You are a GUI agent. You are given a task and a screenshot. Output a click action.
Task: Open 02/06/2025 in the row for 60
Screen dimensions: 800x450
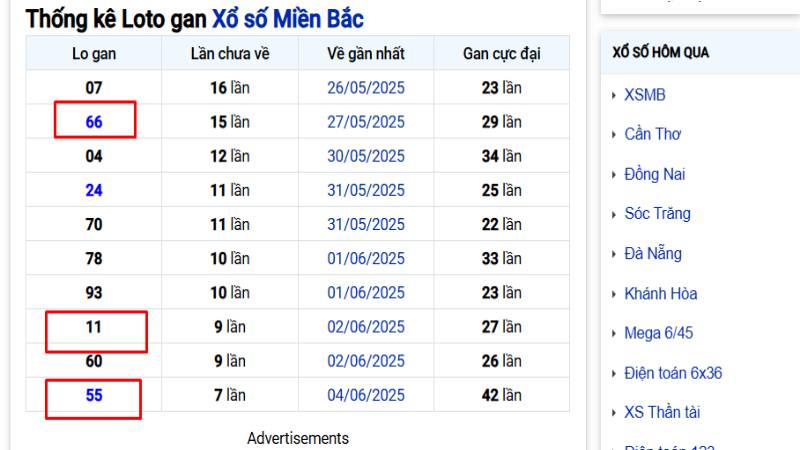pyautogui.click(x=366, y=361)
